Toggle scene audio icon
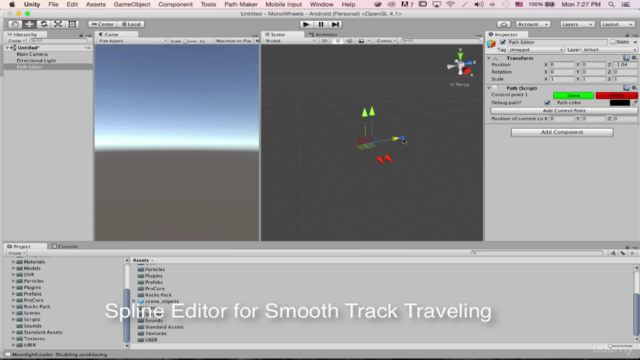This screenshot has height=360, width=640. click(x=349, y=41)
